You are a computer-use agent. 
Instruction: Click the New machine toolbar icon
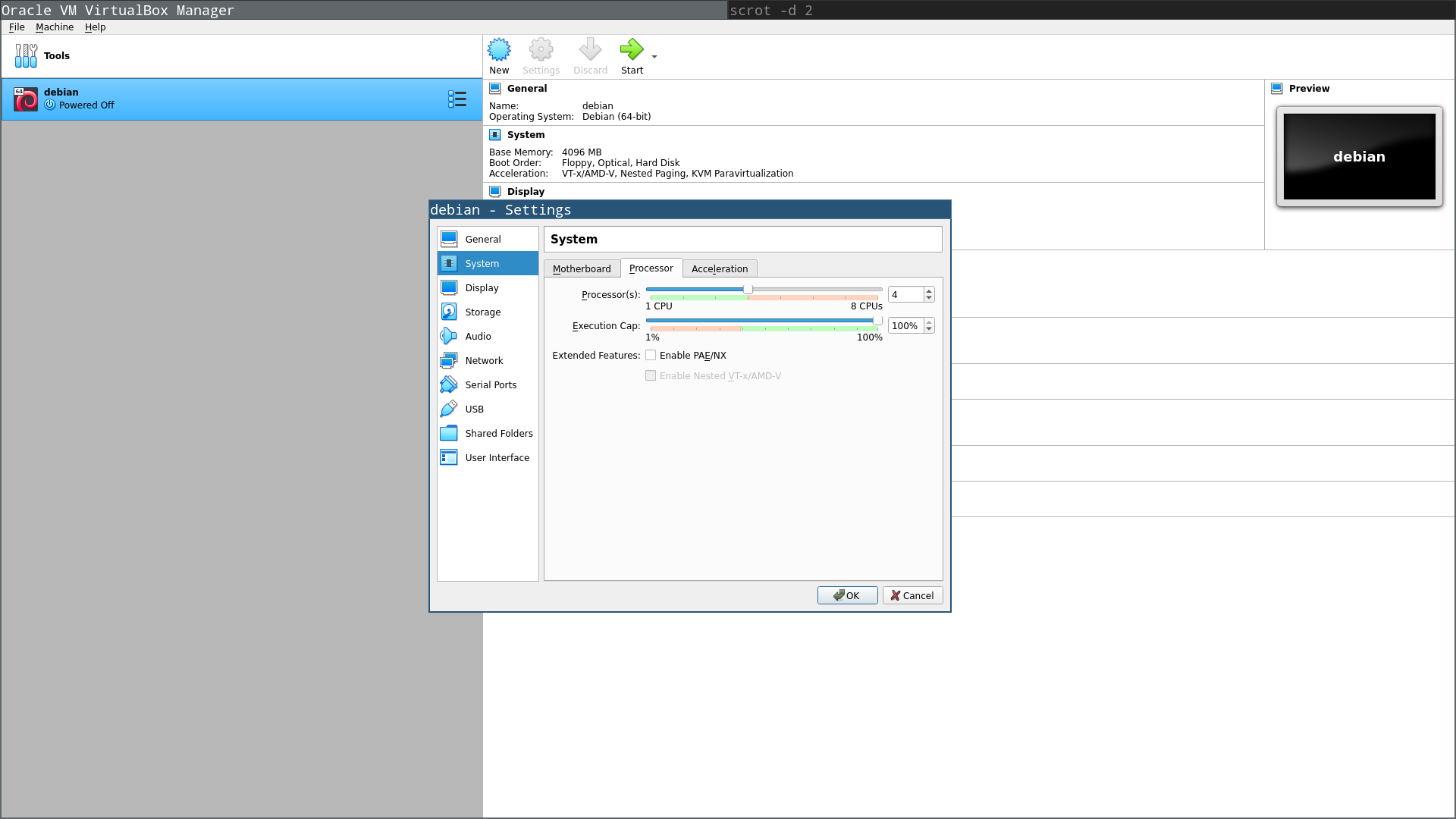[499, 50]
